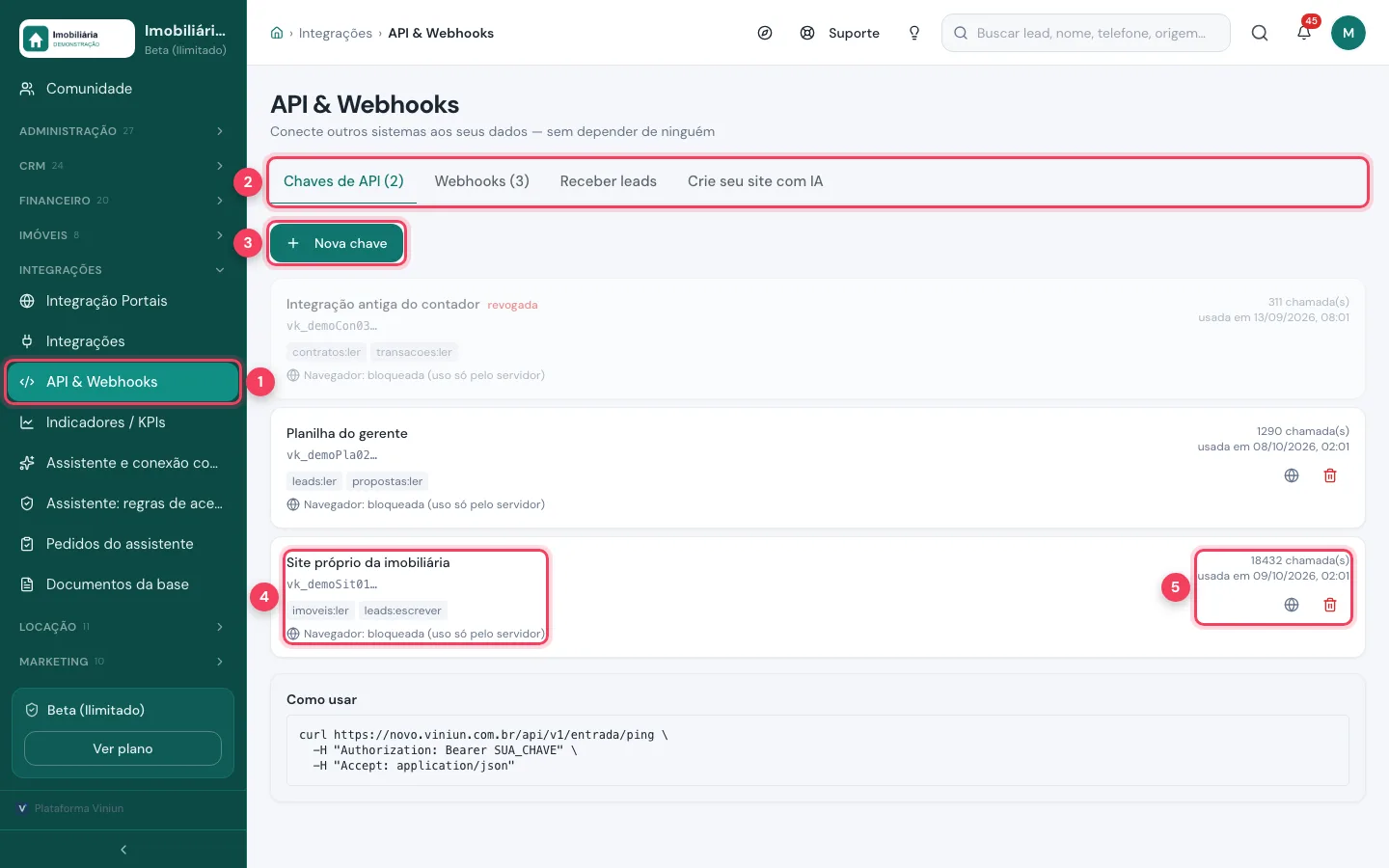The width and height of the screenshot is (1389, 868).
Task: Select API & Webhooks sidebar item
Action: click(x=123, y=382)
